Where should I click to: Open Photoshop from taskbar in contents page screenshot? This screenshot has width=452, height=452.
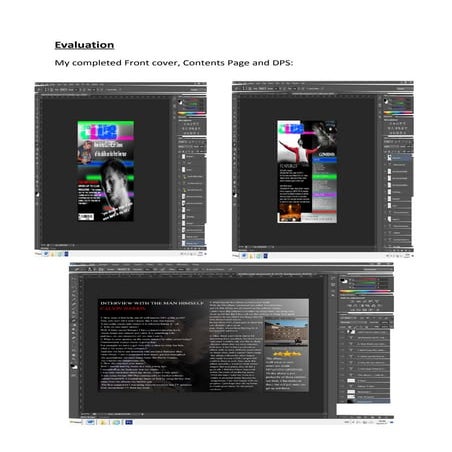(x=265, y=256)
